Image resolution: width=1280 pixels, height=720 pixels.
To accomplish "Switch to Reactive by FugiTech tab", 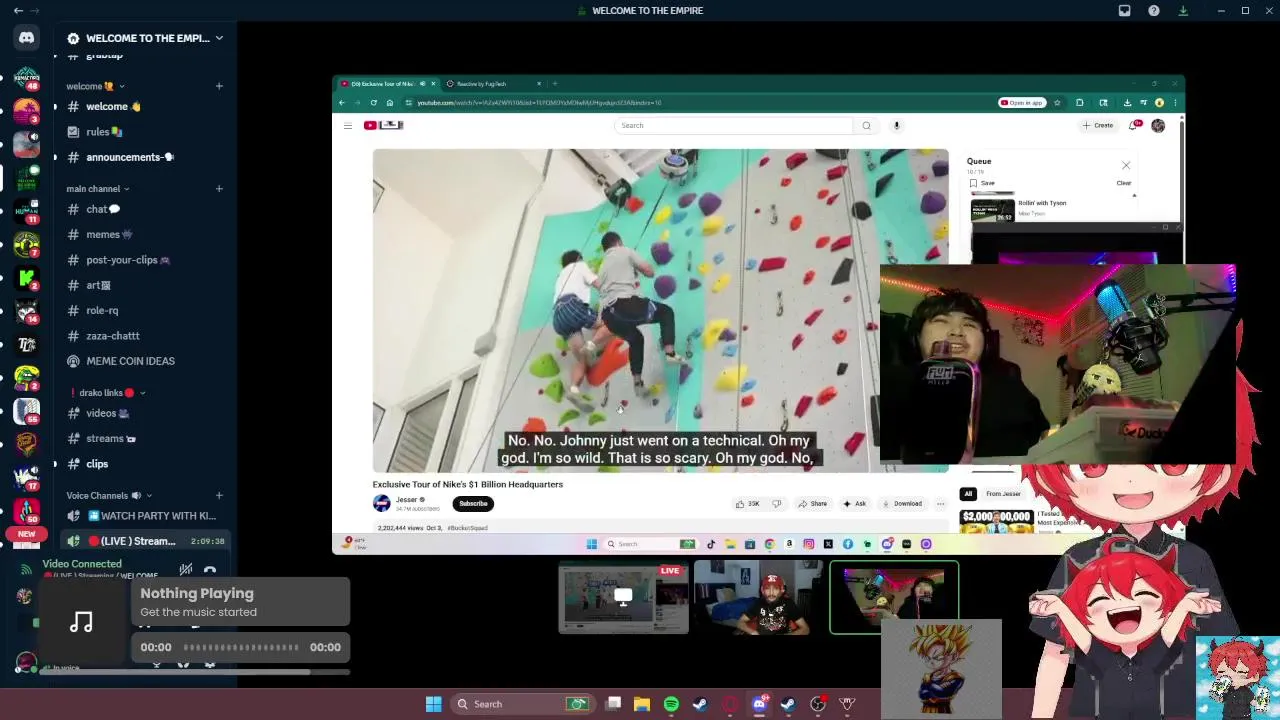I will click(x=493, y=84).
